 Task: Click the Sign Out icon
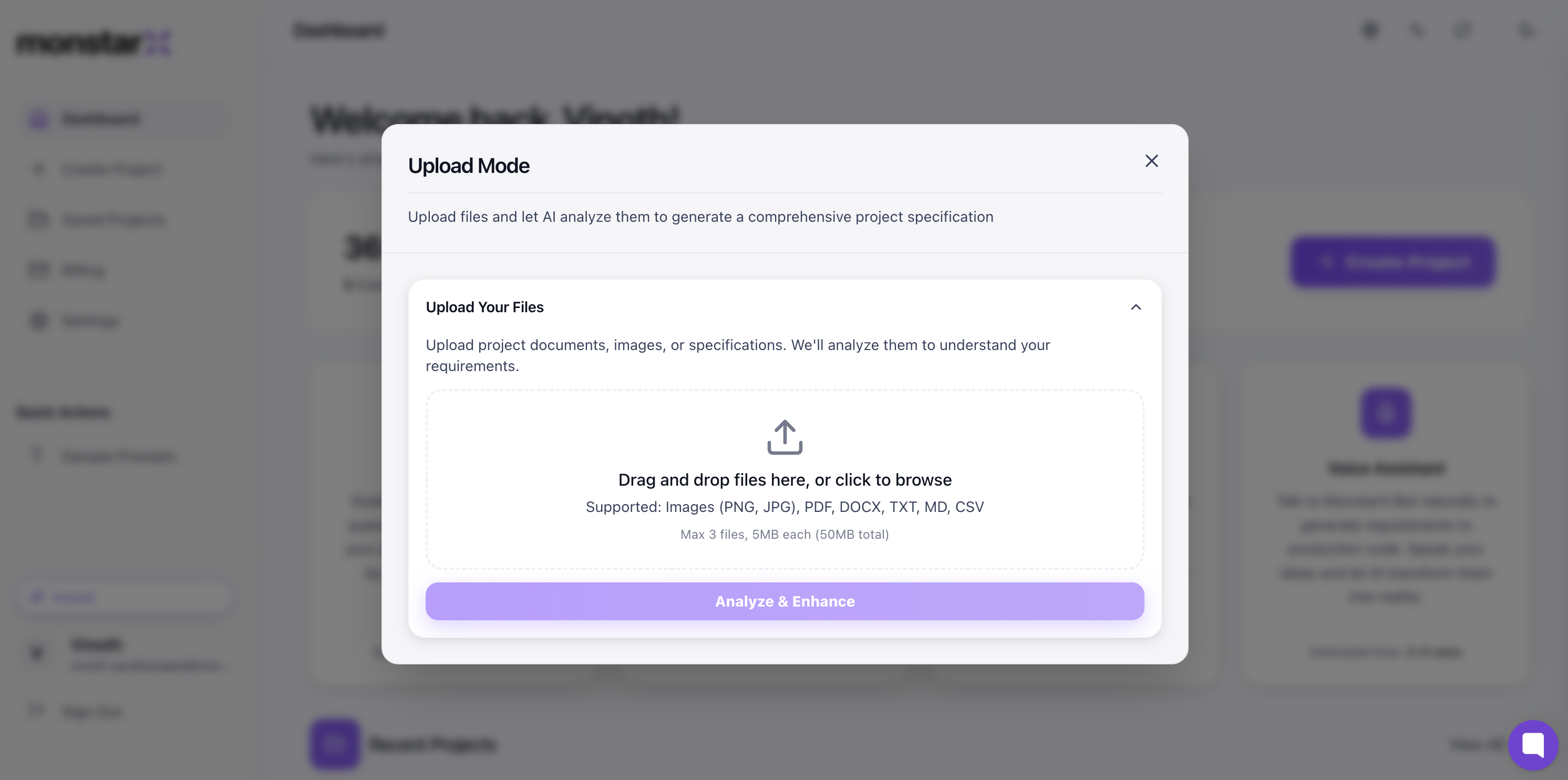[37, 711]
